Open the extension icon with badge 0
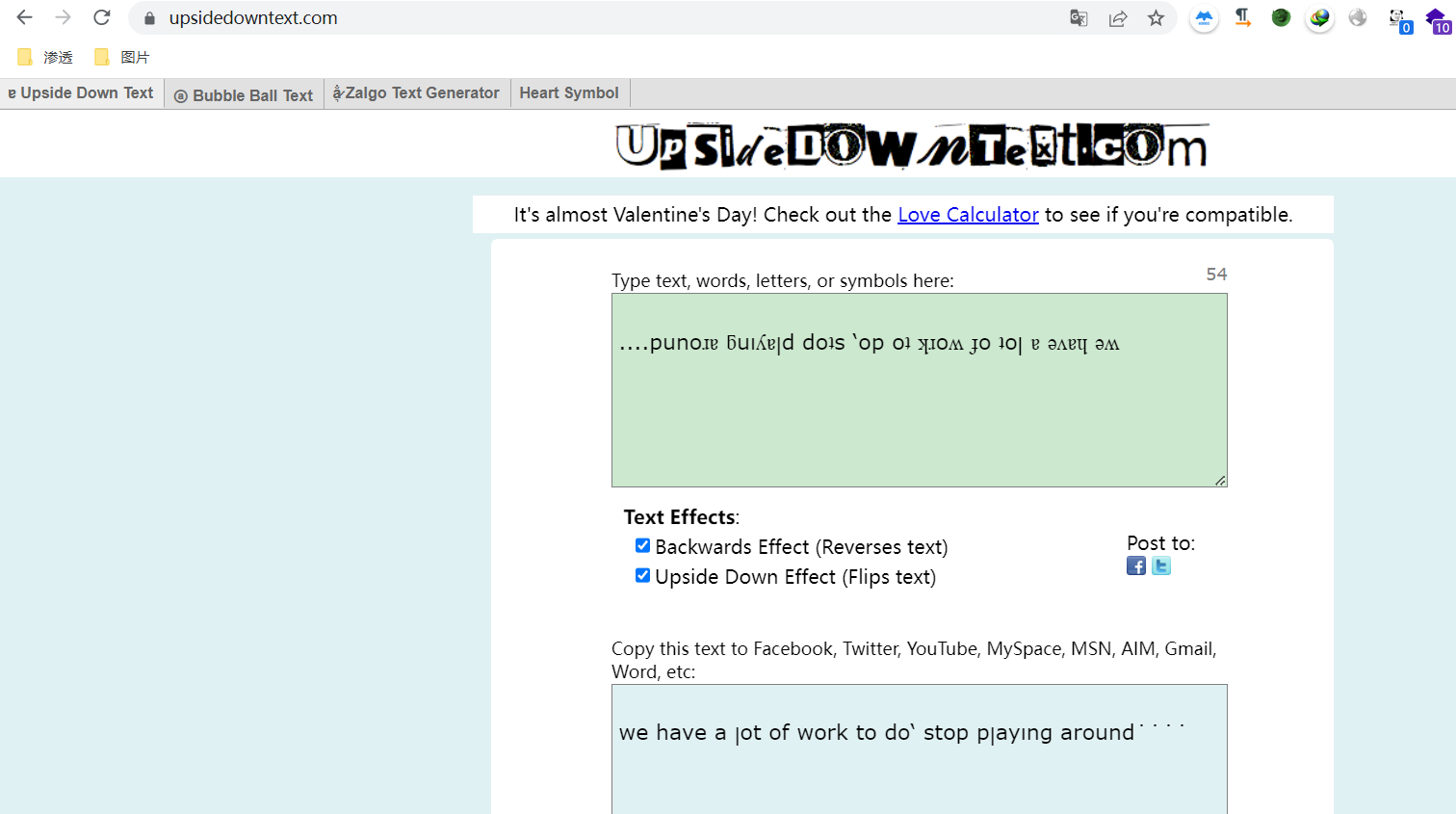Screen dimensions: 1456x814 (x=1399, y=20)
